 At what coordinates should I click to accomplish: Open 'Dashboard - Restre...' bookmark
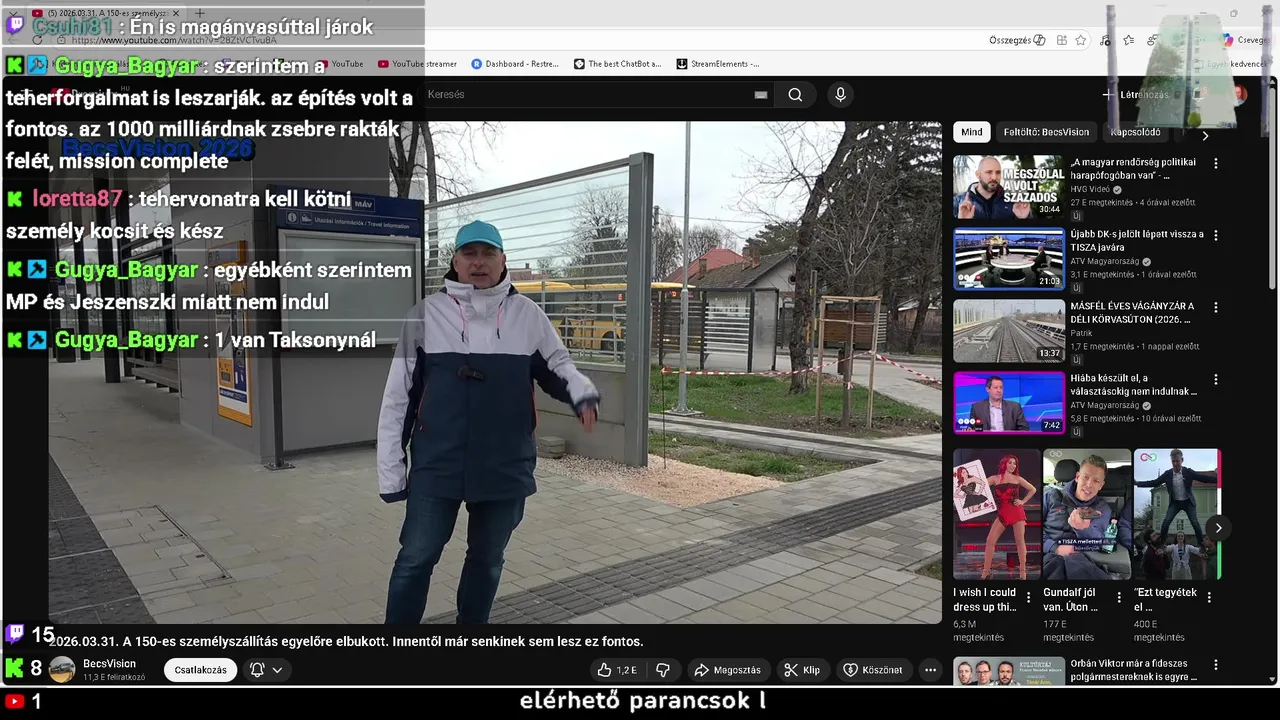pos(515,64)
